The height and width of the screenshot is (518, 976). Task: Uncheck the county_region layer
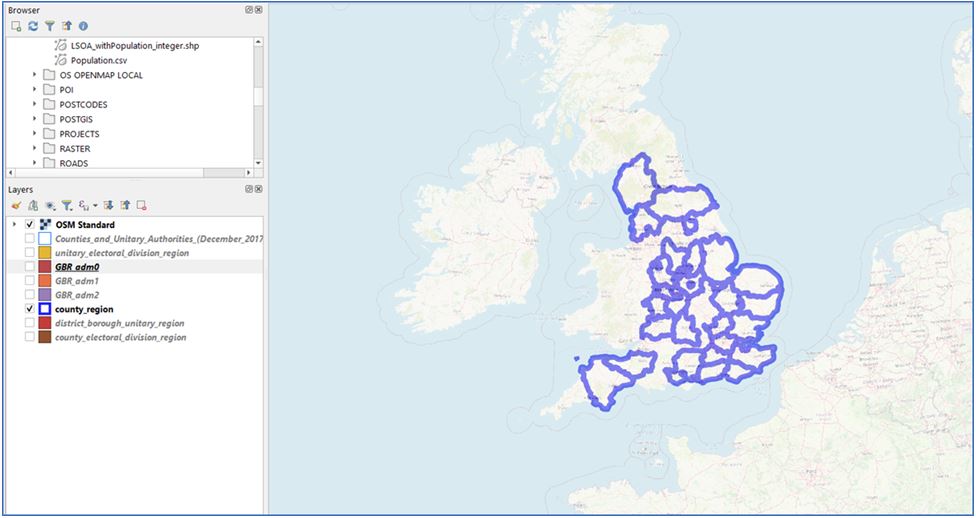tap(29, 309)
